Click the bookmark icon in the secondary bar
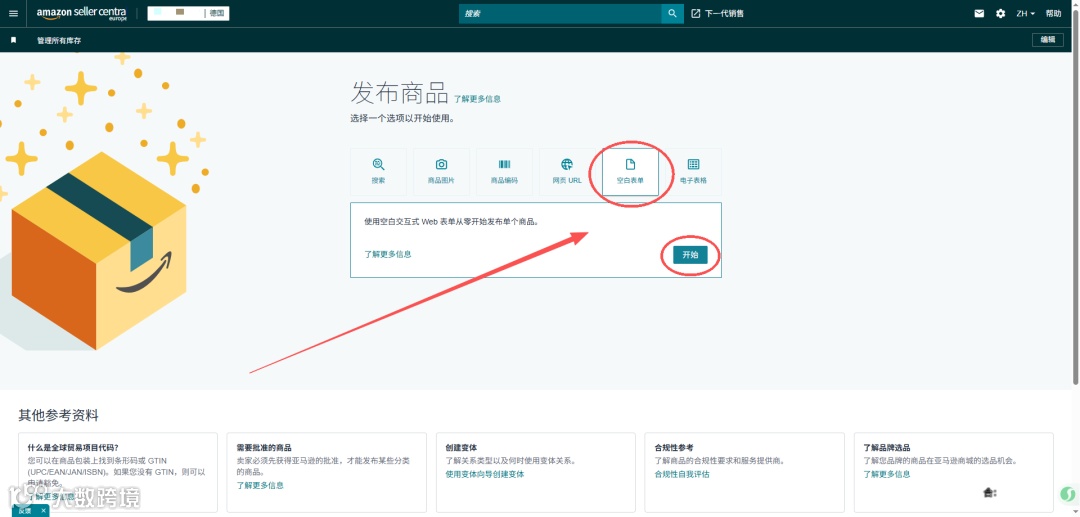The image size is (1080, 517). pyautogui.click(x=13, y=41)
